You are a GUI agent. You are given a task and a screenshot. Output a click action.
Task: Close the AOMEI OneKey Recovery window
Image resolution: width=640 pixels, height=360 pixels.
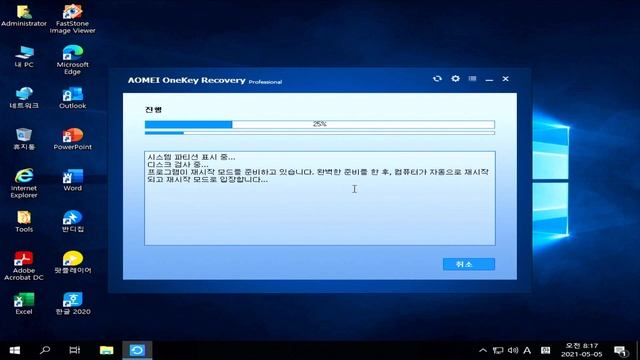coord(505,78)
